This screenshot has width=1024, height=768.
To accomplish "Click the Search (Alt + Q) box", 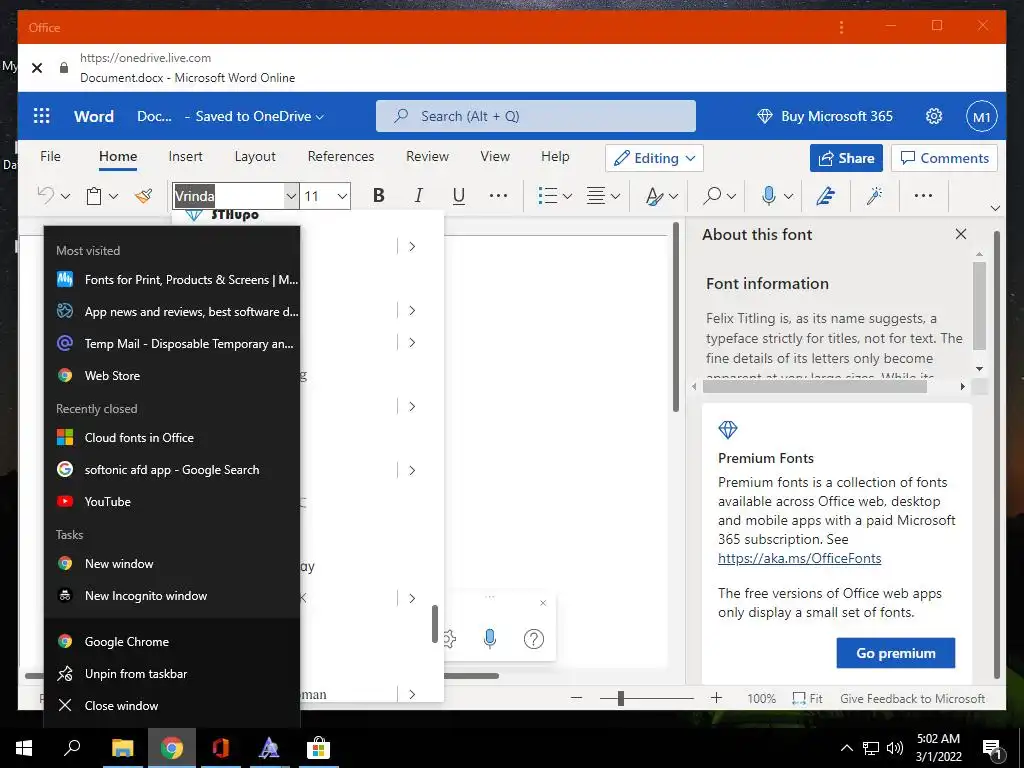I will point(536,116).
